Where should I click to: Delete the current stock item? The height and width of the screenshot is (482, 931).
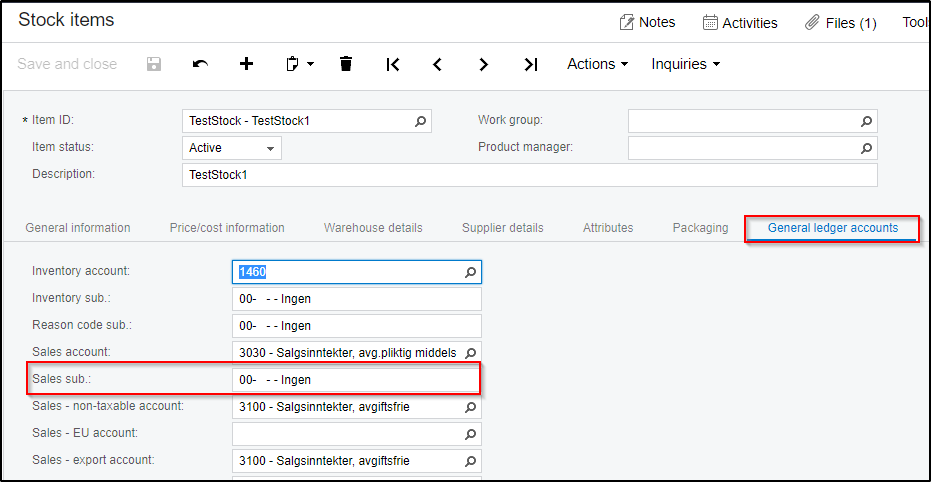pyautogui.click(x=346, y=64)
